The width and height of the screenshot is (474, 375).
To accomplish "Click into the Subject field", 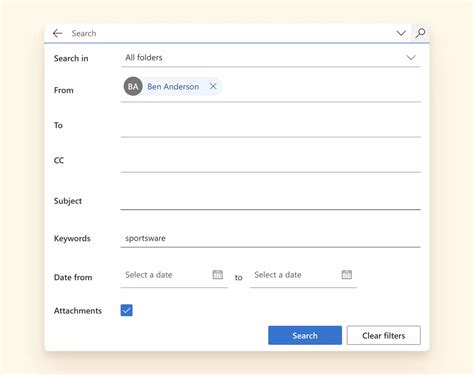I will tap(270, 200).
